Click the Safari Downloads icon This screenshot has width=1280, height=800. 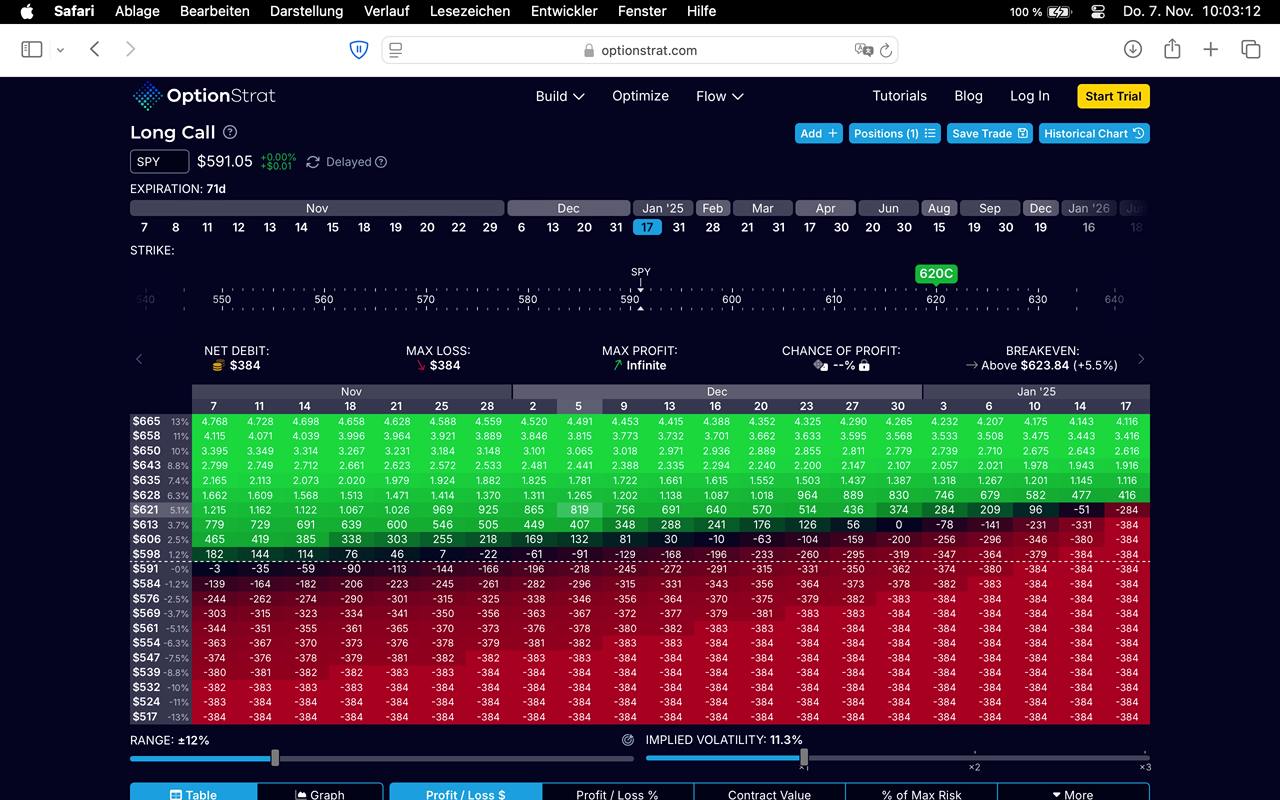coord(1133,49)
